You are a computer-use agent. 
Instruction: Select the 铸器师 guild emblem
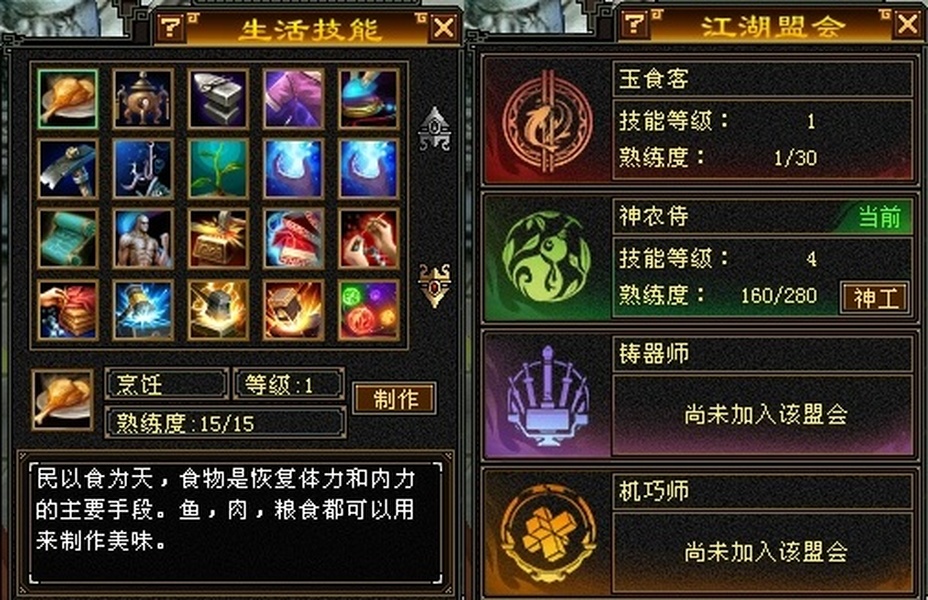coord(547,396)
